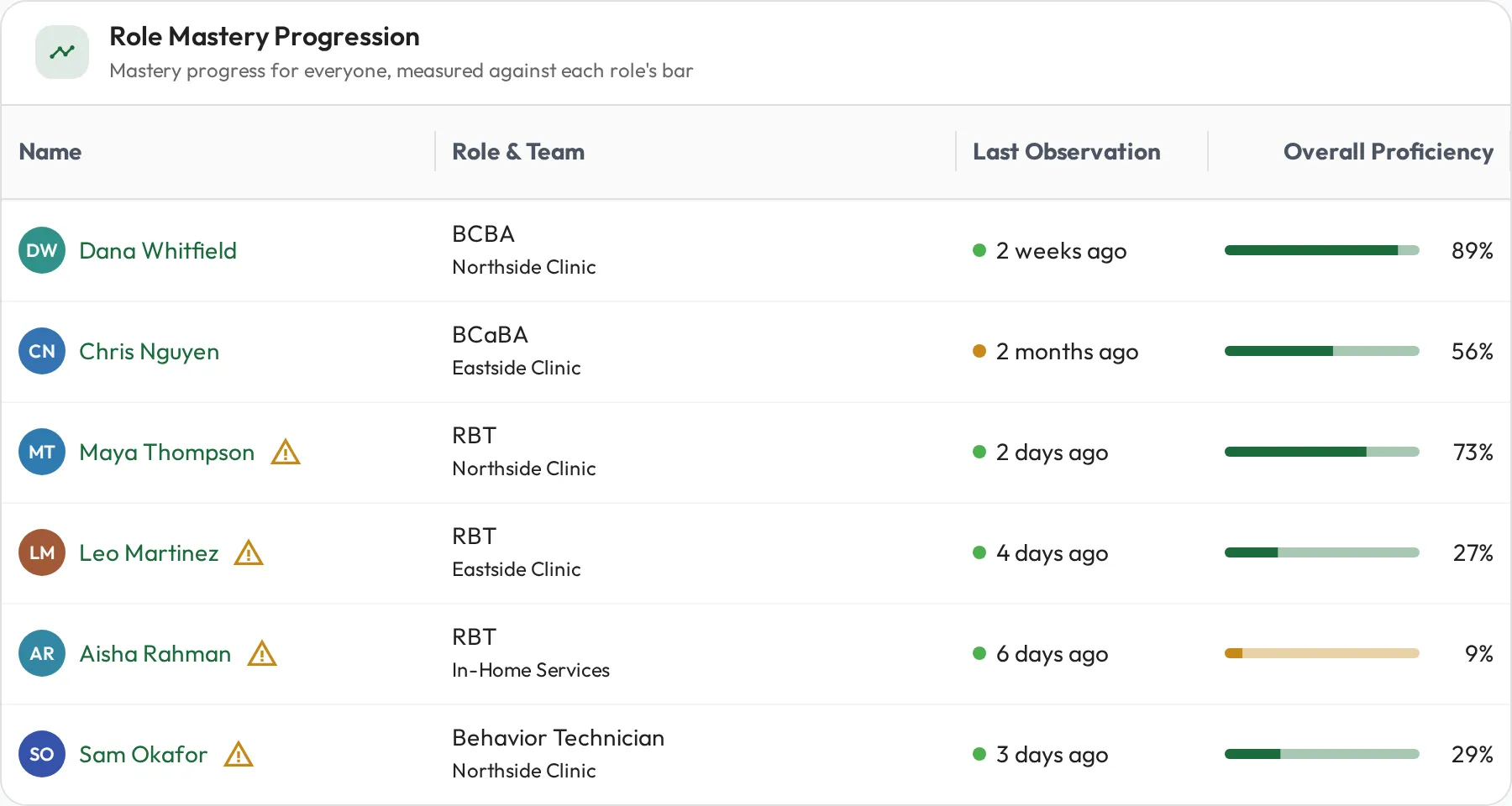Open Dana Whitfield's profile link
Image resolution: width=1512 pixels, height=806 pixels.
coord(158,250)
